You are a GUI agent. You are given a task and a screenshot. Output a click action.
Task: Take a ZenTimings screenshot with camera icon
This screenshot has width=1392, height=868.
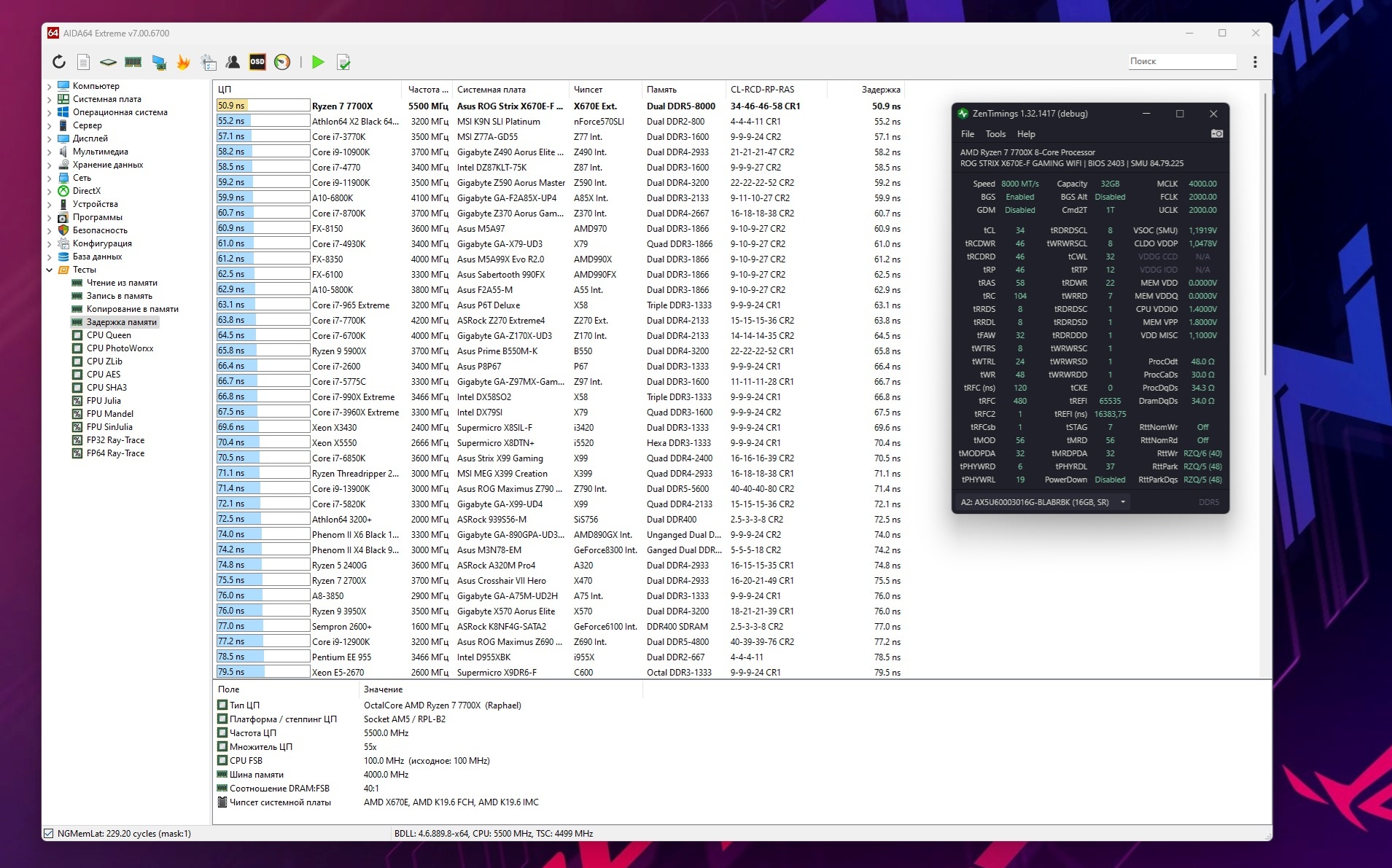click(x=1216, y=134)
